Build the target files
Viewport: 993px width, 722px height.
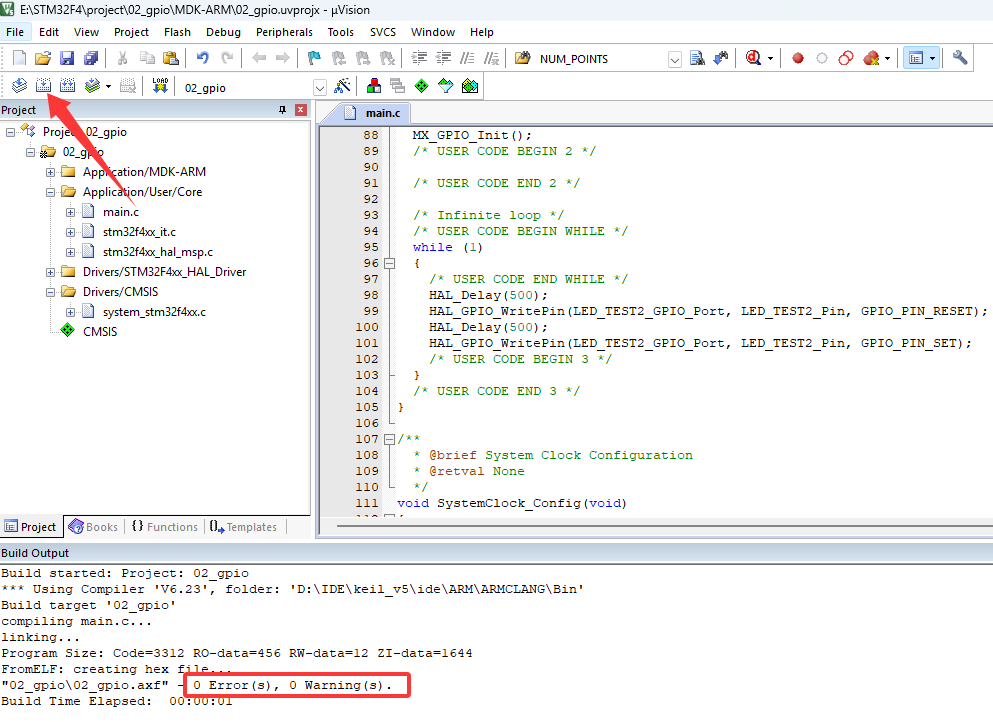pyautogui.click(x=43, y=86)
